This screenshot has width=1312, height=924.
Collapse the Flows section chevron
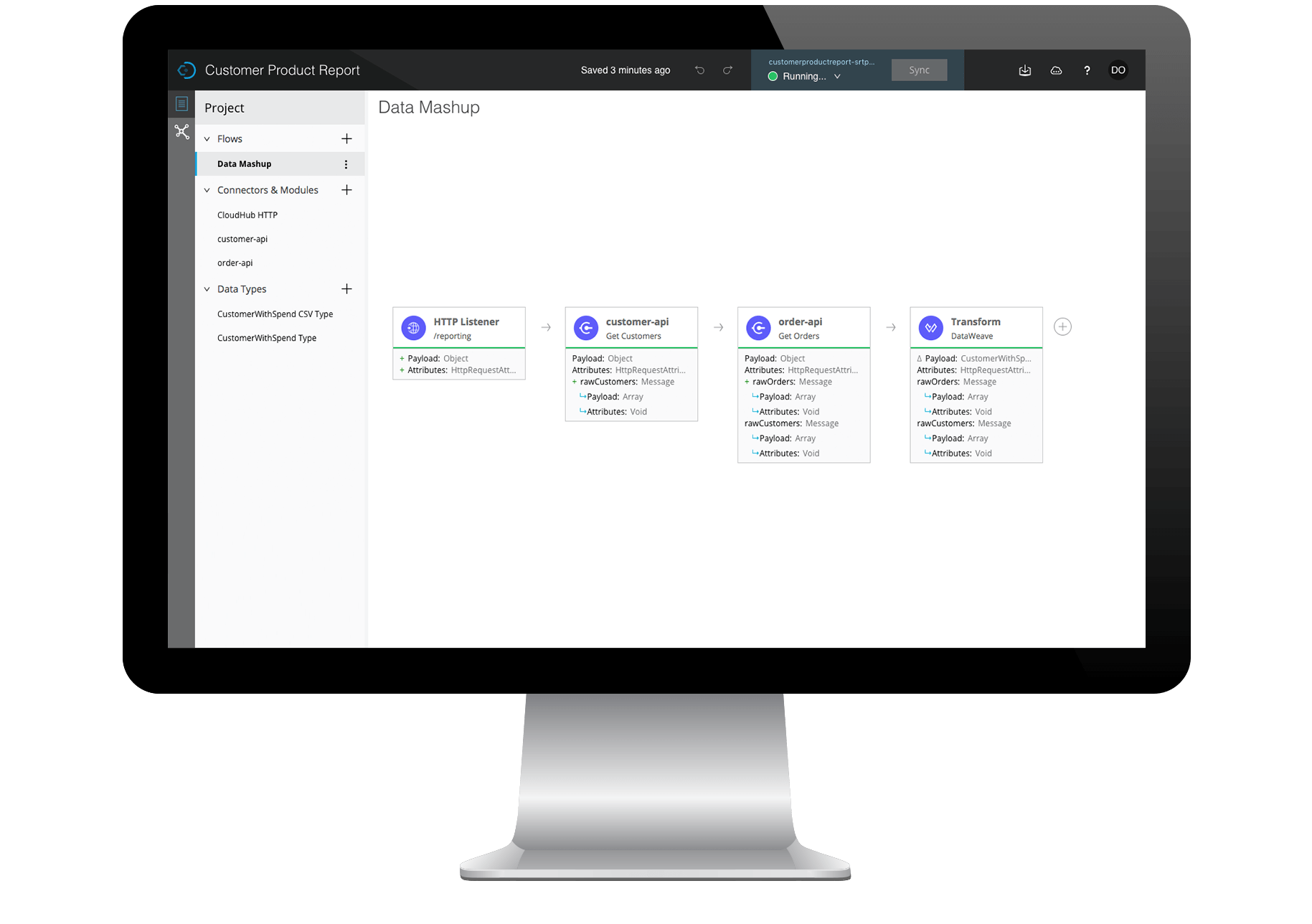click(x=207, y=139)
